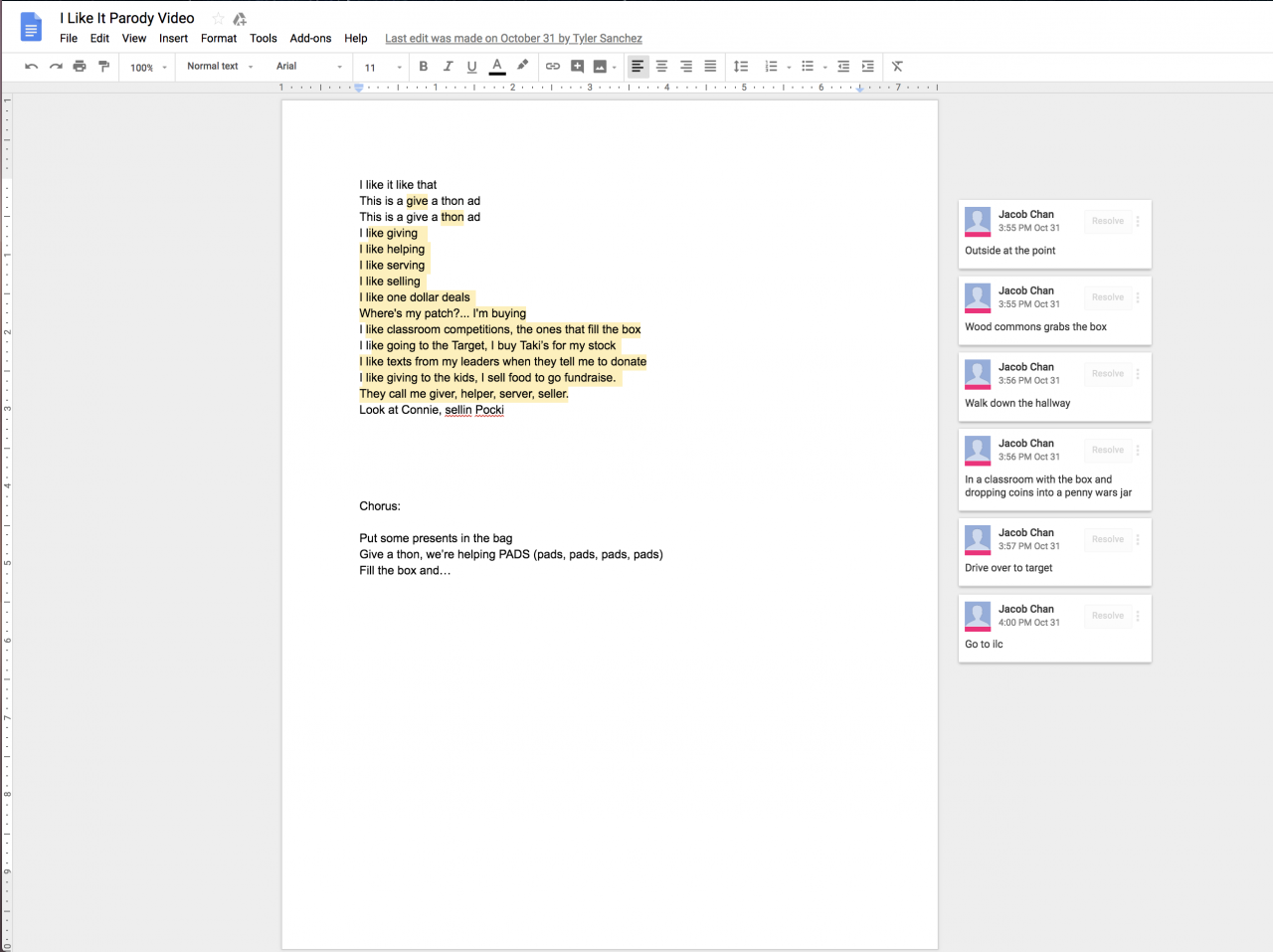
Task: Insert an image via the toolbar
Action: point(600,67)
